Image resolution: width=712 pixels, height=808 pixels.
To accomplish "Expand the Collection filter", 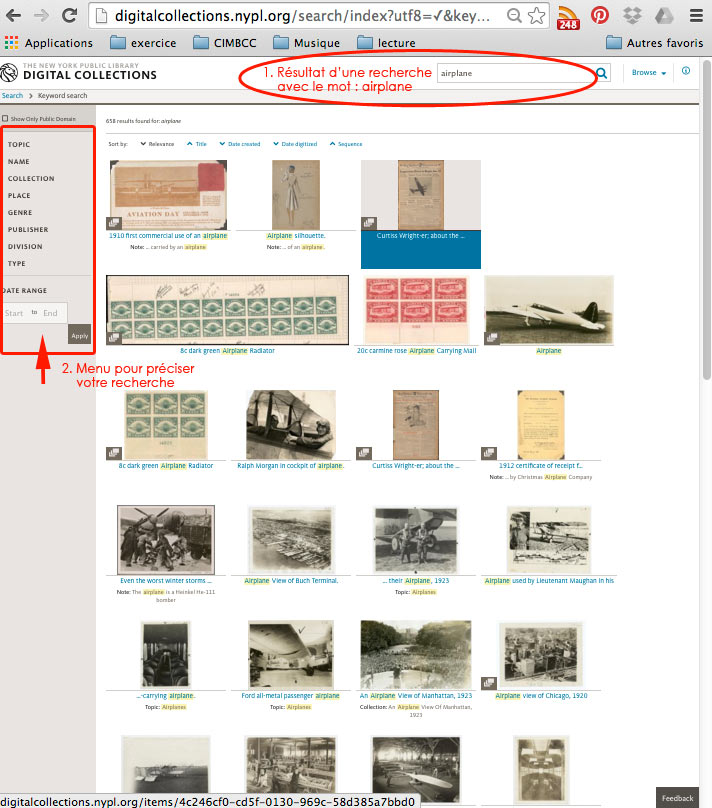I will click(31, 179).
